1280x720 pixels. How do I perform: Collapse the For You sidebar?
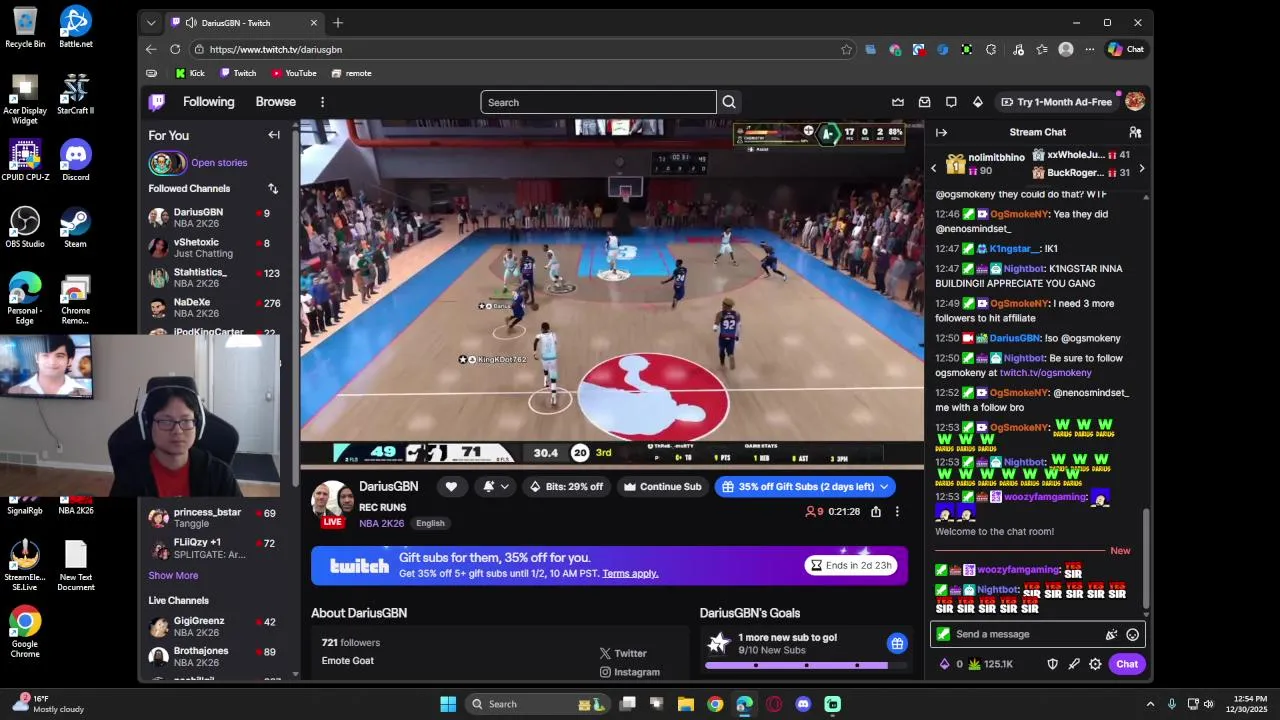coord(274,135)
